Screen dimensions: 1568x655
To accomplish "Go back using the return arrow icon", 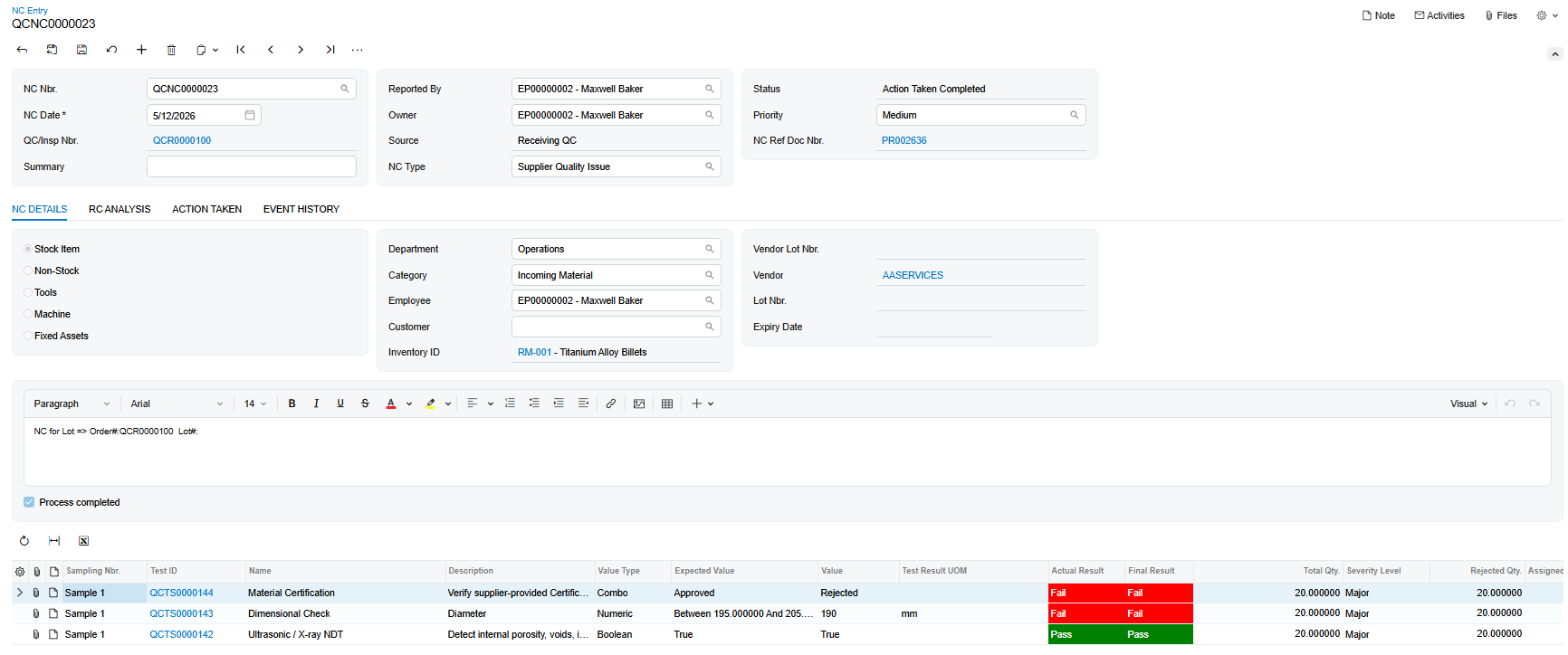I will (x=22, y=50).
